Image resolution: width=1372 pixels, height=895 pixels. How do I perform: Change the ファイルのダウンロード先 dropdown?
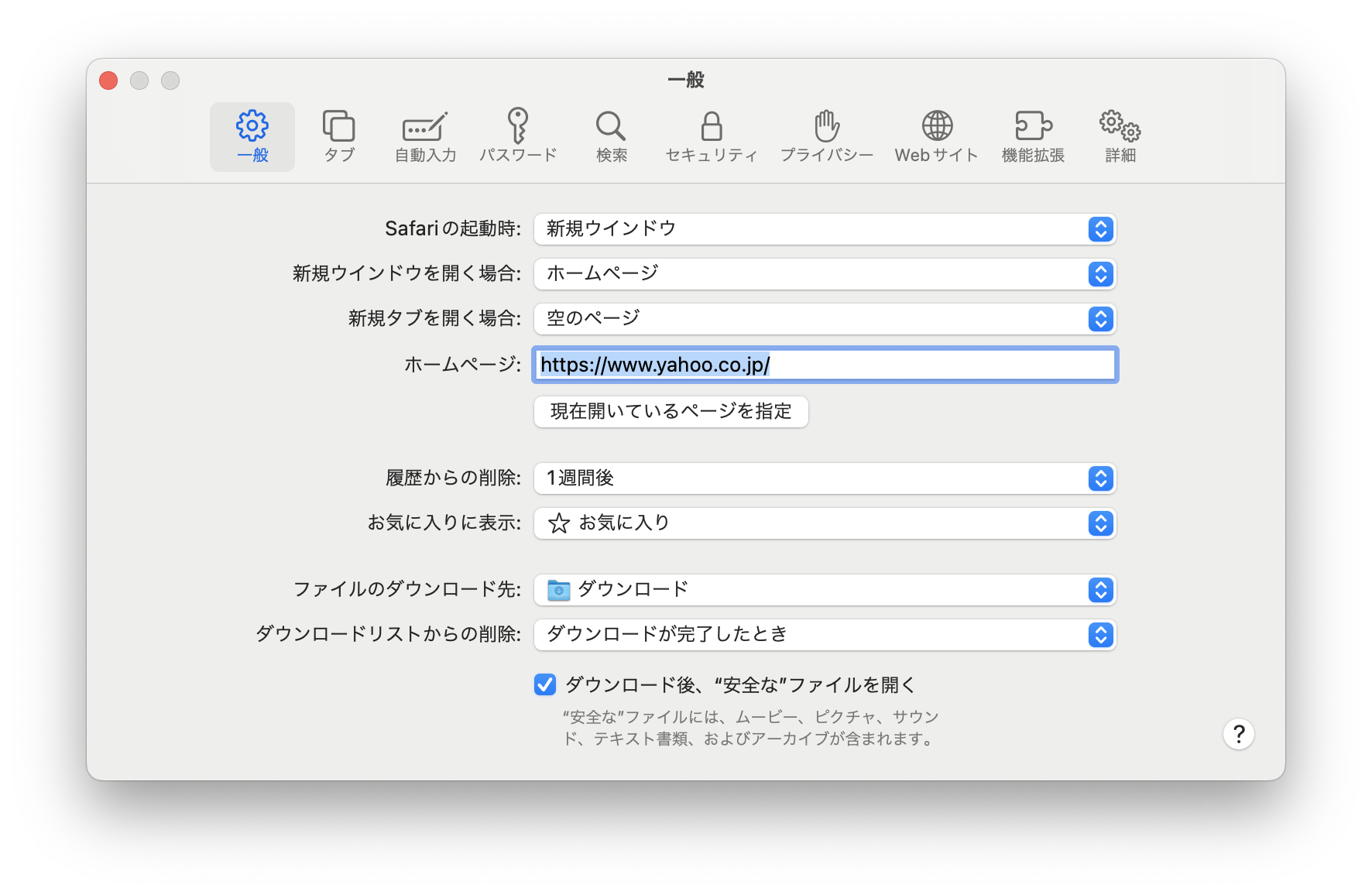825,590
